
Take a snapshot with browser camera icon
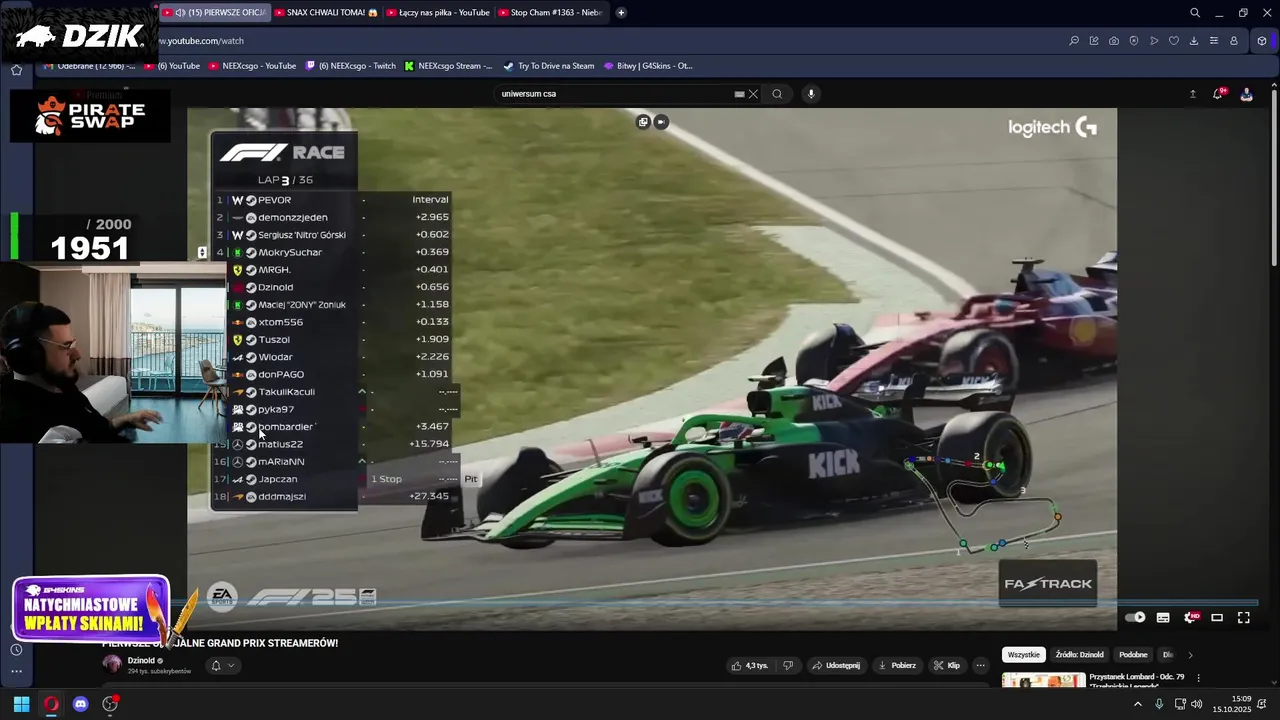tap(1114, 41)
